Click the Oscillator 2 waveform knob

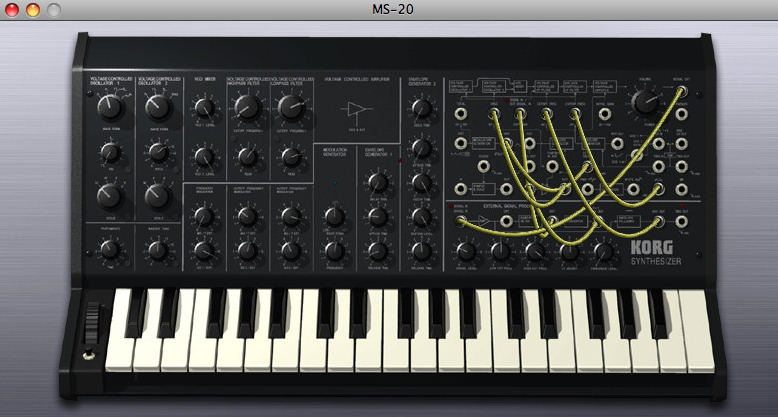[157, 108]
